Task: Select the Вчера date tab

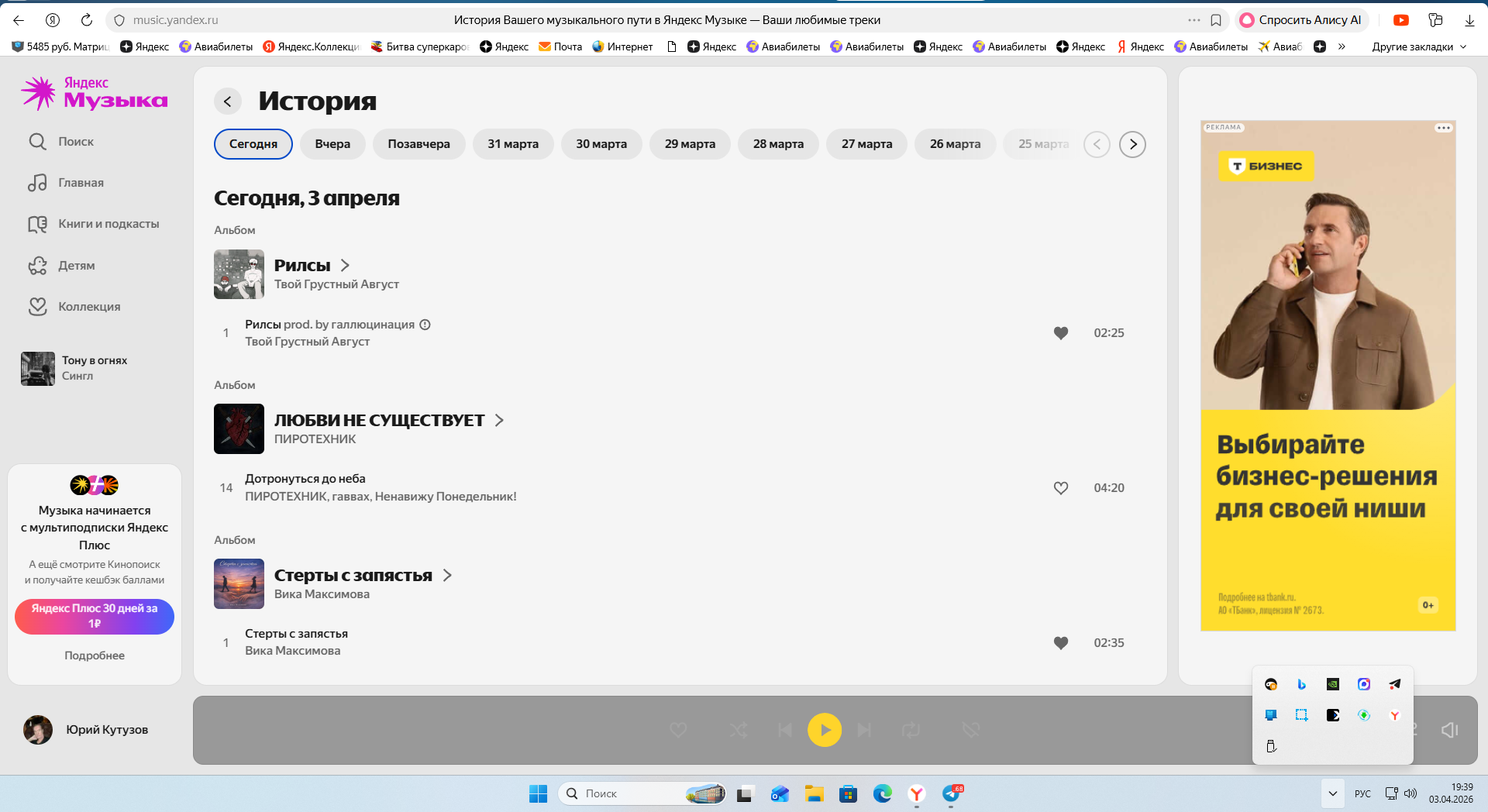Action: coord(332,144)
